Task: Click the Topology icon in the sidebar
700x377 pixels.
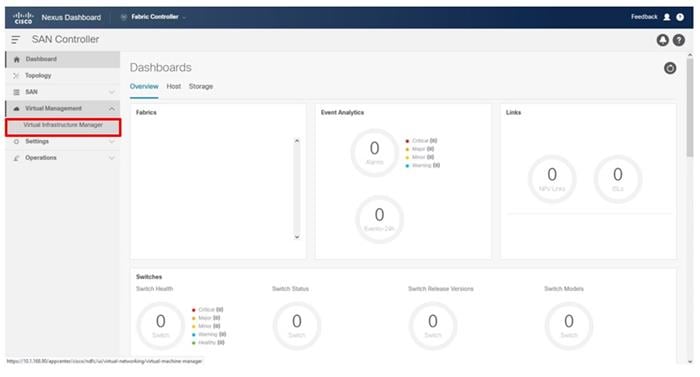Action: pyautogui.click(x=17, y=75)
